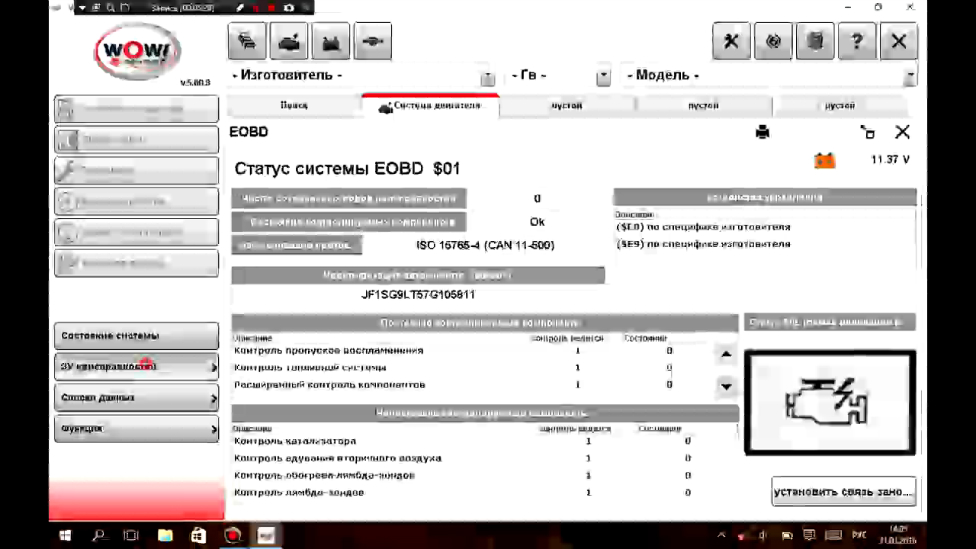Click the ($E0) по специфике изготовителя entry

703,227
